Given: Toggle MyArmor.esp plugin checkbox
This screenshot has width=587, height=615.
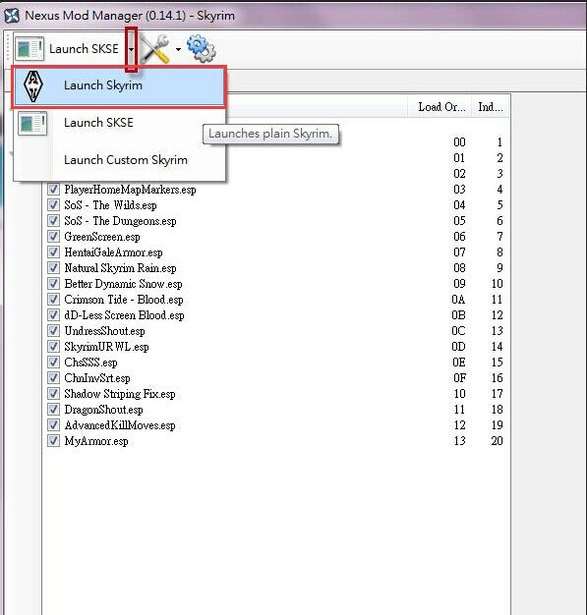Looking at the screenshot, I should pos(53,441).
